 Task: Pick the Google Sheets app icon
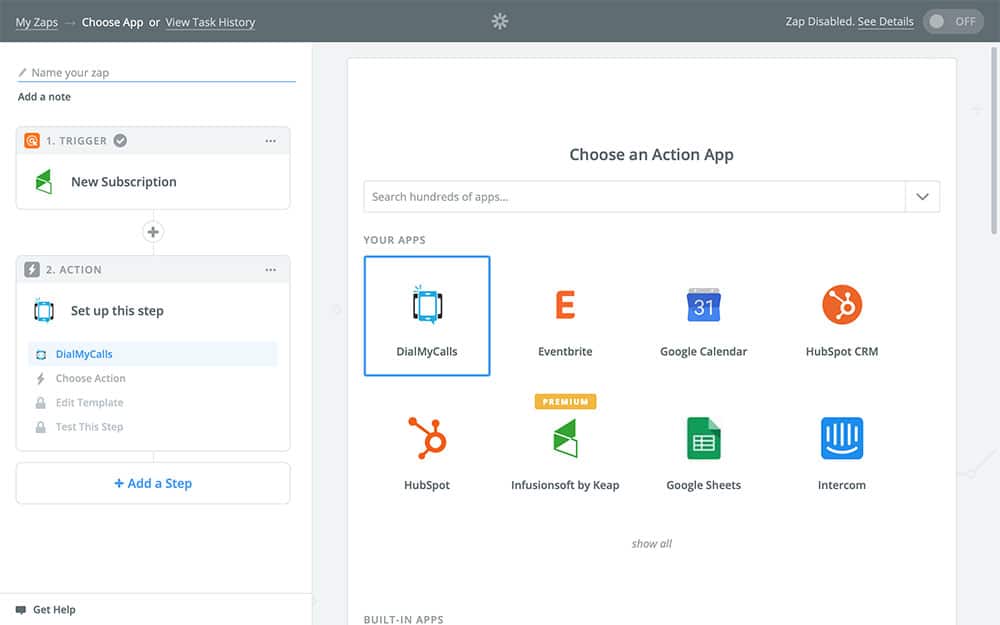coord(703,439)
